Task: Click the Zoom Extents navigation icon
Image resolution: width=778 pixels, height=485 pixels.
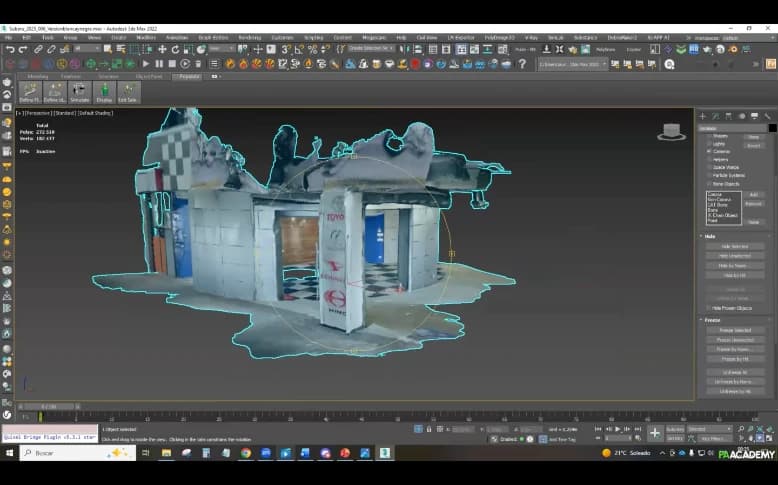Action: (760, 429)
